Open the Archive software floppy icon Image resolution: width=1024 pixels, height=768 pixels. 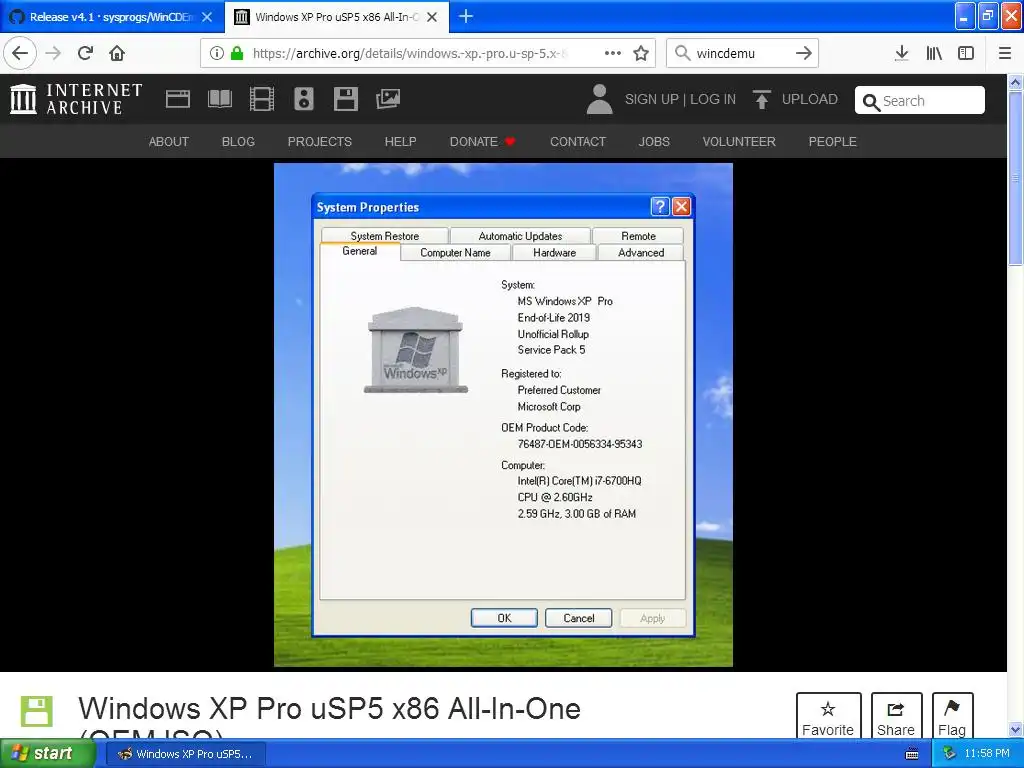point(345,99)
